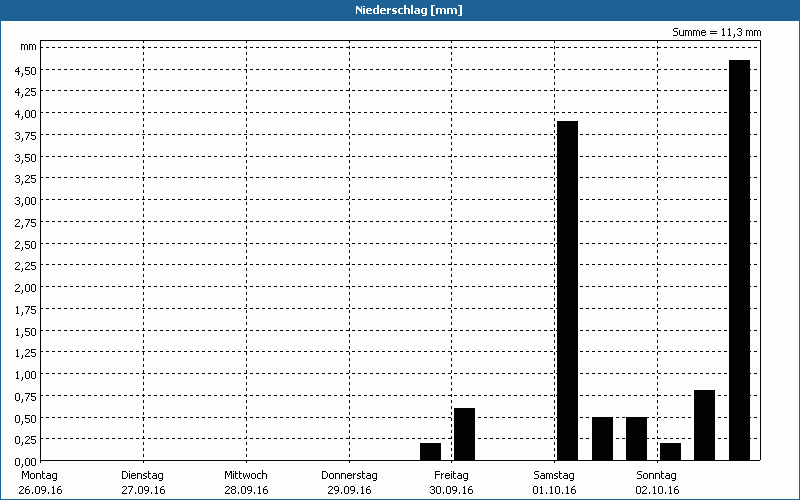
Task: Click the Sonntag bar reaching 0,8 mm
Action: point(705,426)
